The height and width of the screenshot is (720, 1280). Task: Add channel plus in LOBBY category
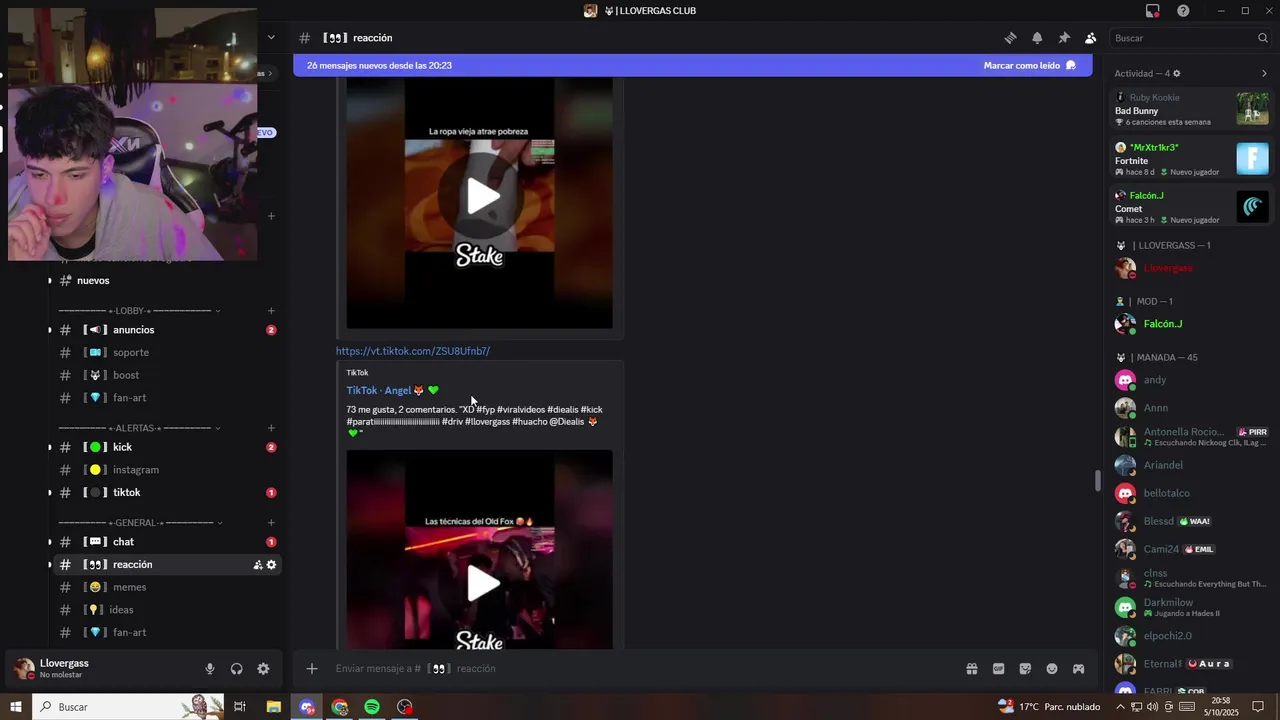click(271, 311)
